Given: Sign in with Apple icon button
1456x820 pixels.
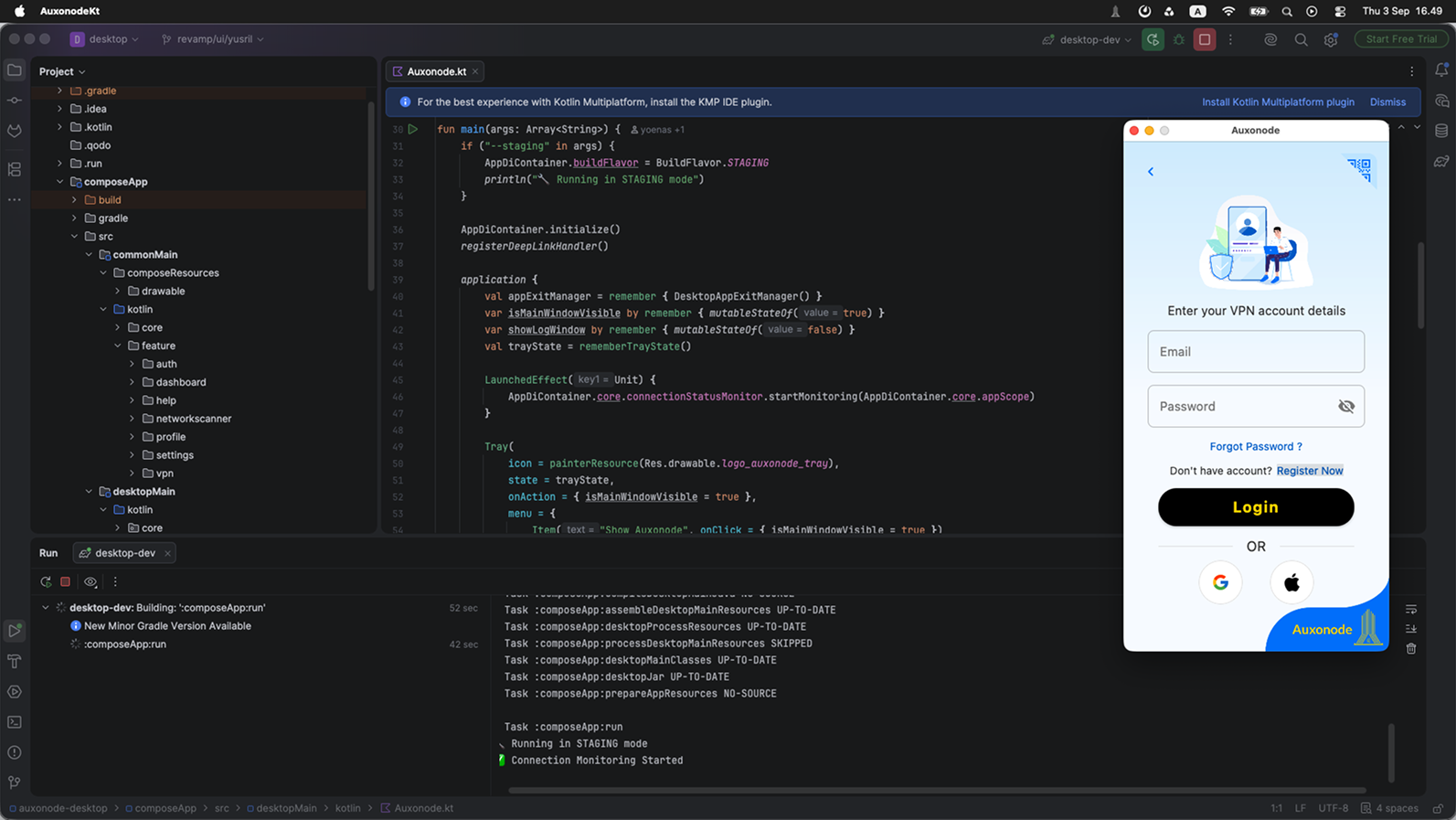Looking at the screenshot, I should tap(1291, 582).
